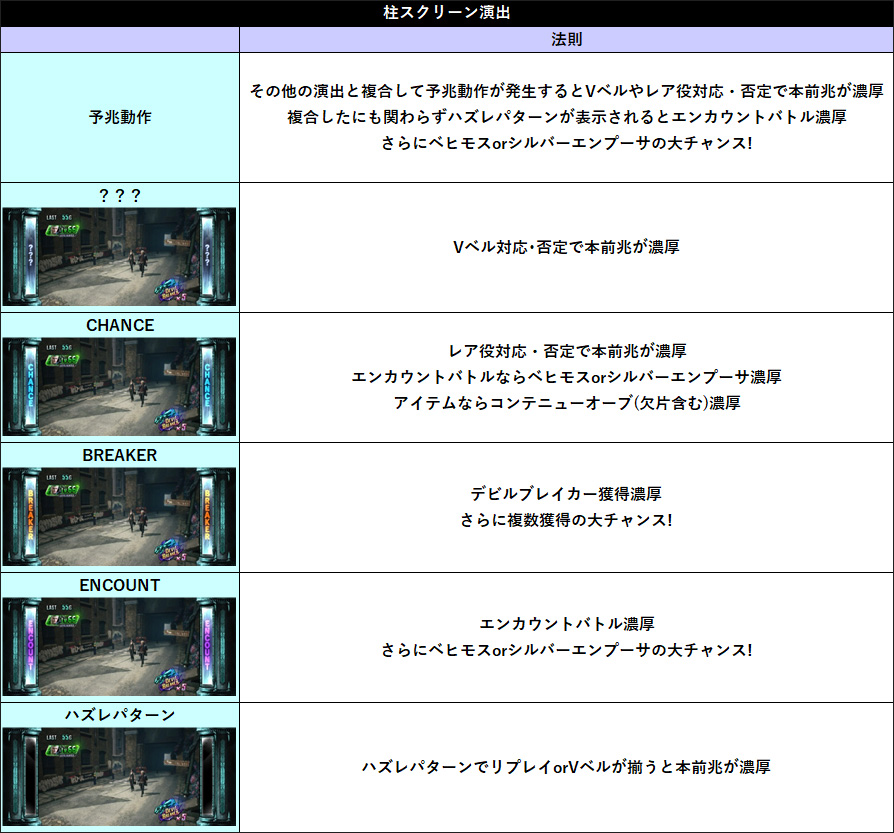Click text デビルブレイカー獲得濃厚
The height and width of the screenshot is (833, 894).
566,494
